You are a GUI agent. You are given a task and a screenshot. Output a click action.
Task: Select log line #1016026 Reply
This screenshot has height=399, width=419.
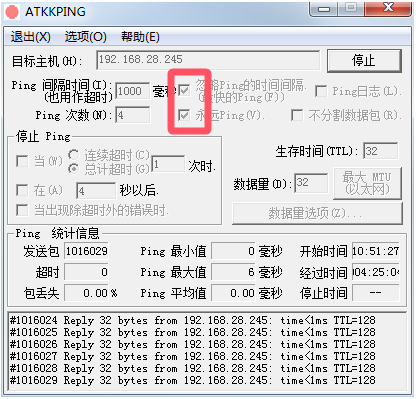[x=192, y=344]
